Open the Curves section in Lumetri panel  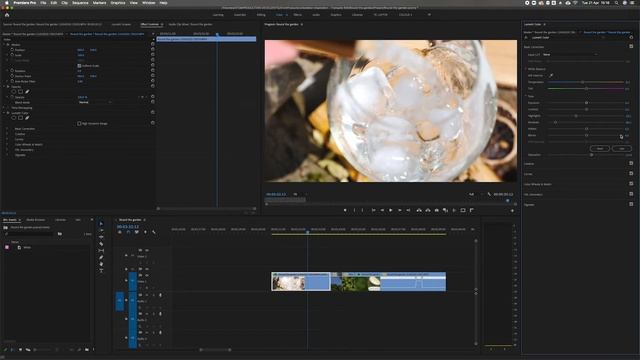(x=529, y=174)
